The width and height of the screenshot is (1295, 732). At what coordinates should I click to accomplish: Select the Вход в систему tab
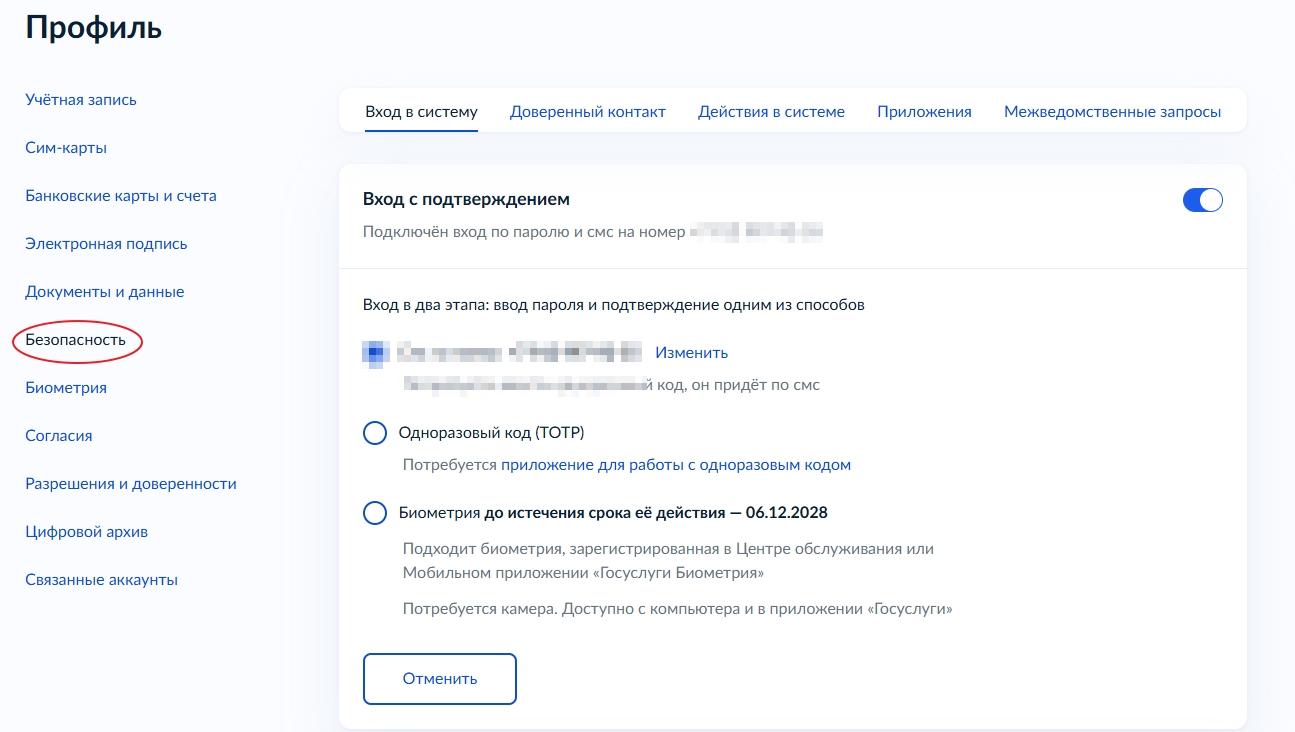(x=421, y=112)
